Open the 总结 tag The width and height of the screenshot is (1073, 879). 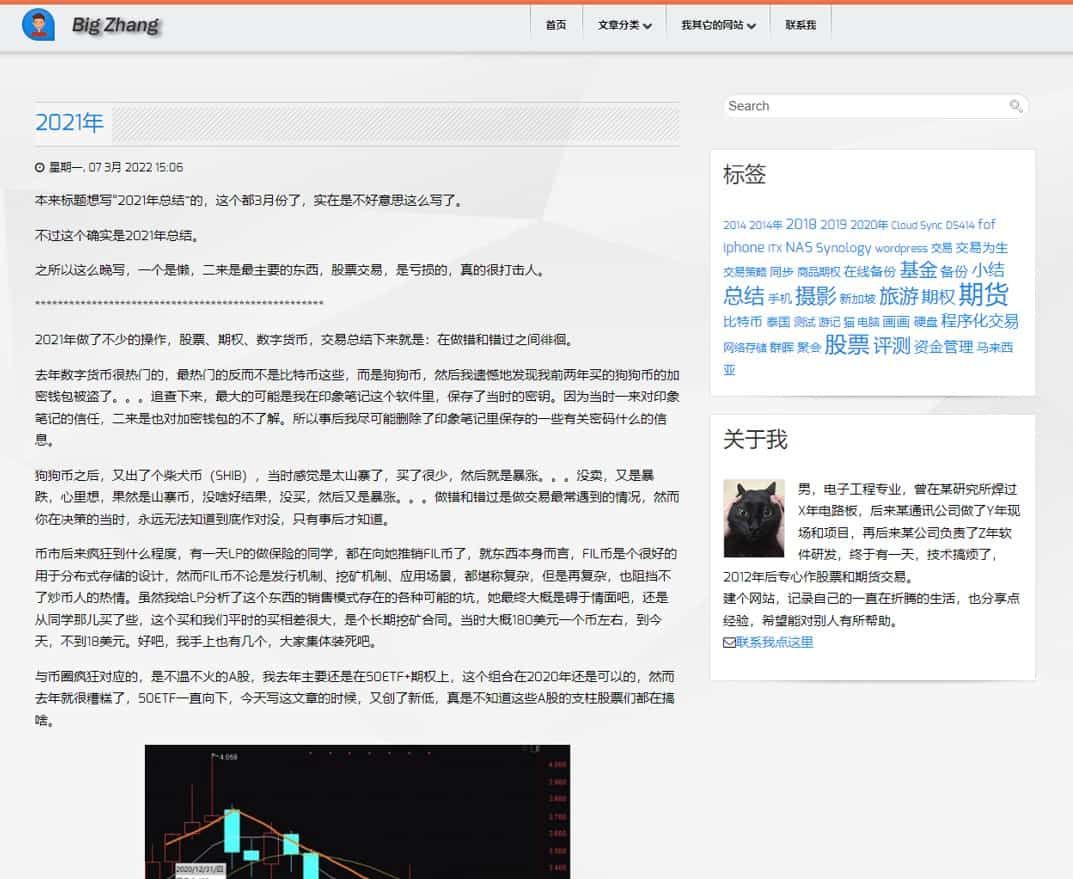pos(744,296)
